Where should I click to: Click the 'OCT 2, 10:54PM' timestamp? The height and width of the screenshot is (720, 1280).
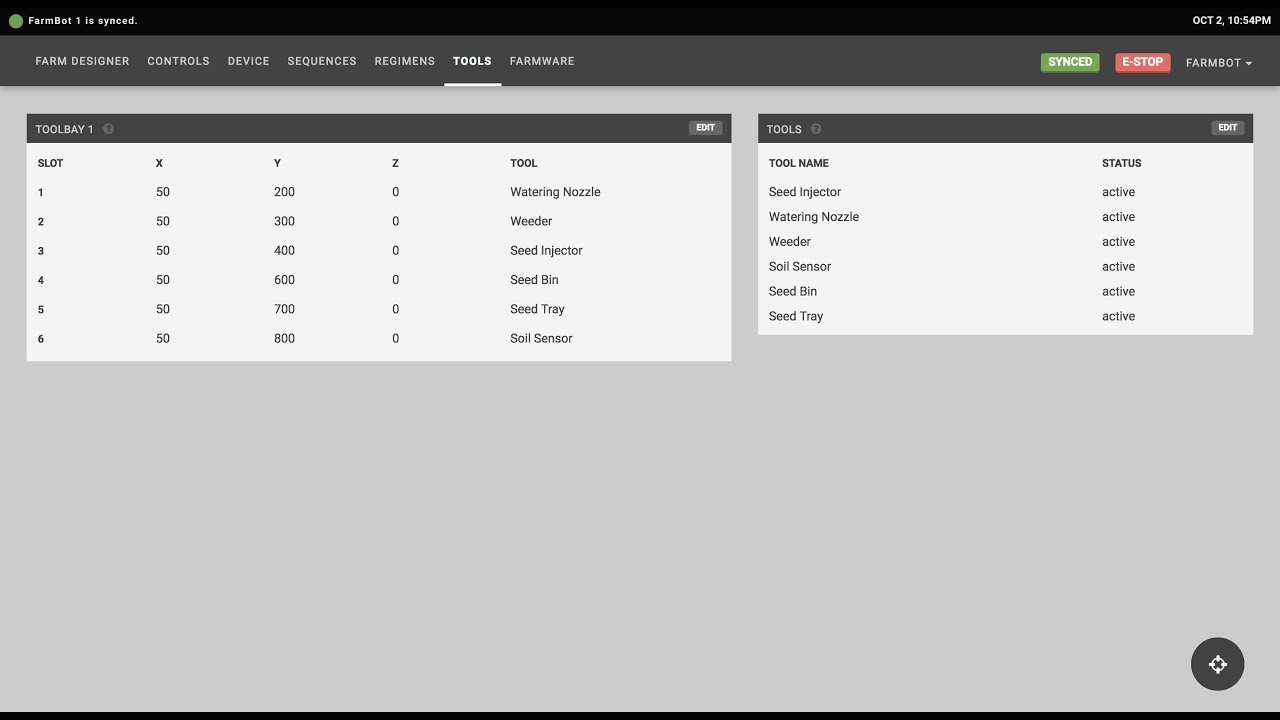coord(1231,21)
